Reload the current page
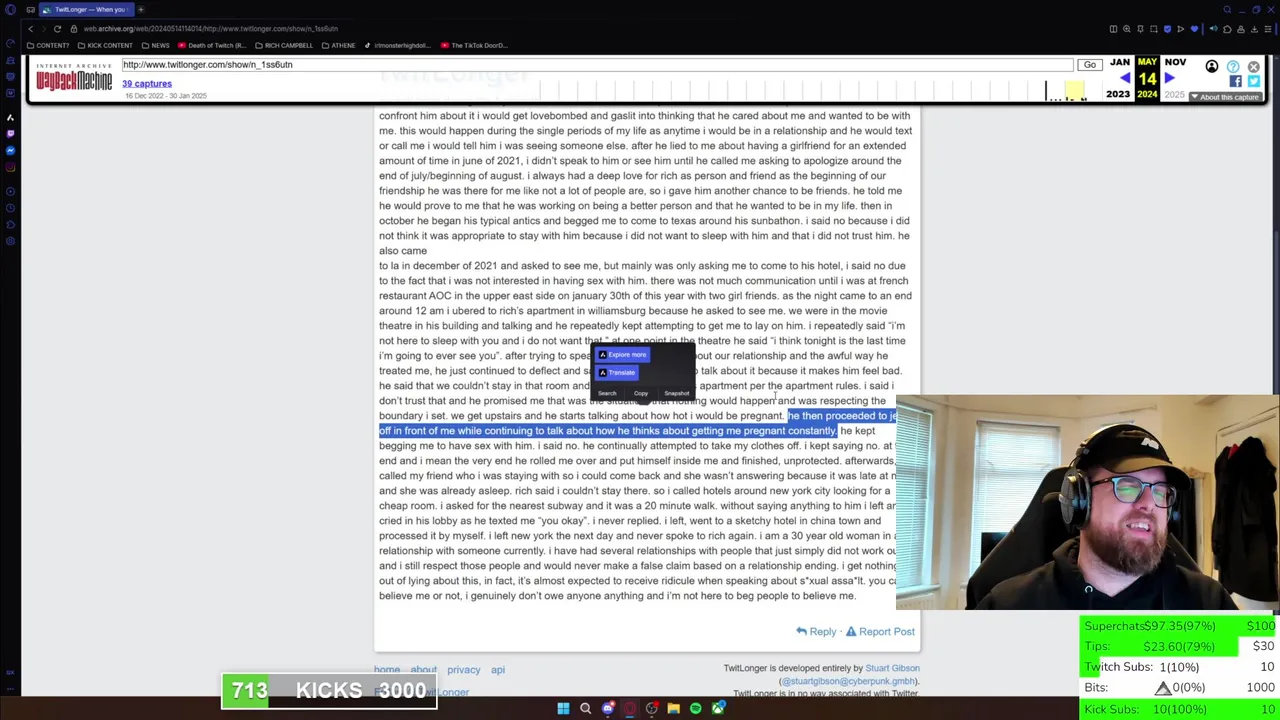1280x720 pixels. pyautogui.click(x=57, y=29)
